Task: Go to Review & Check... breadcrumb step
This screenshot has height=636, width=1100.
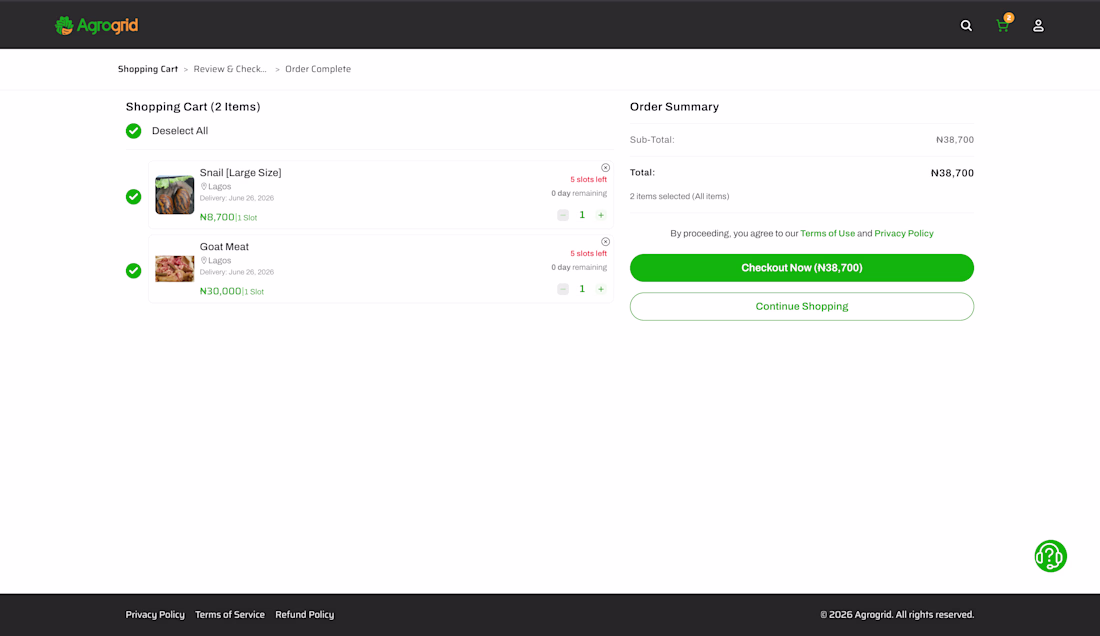Action: (230, 69)
